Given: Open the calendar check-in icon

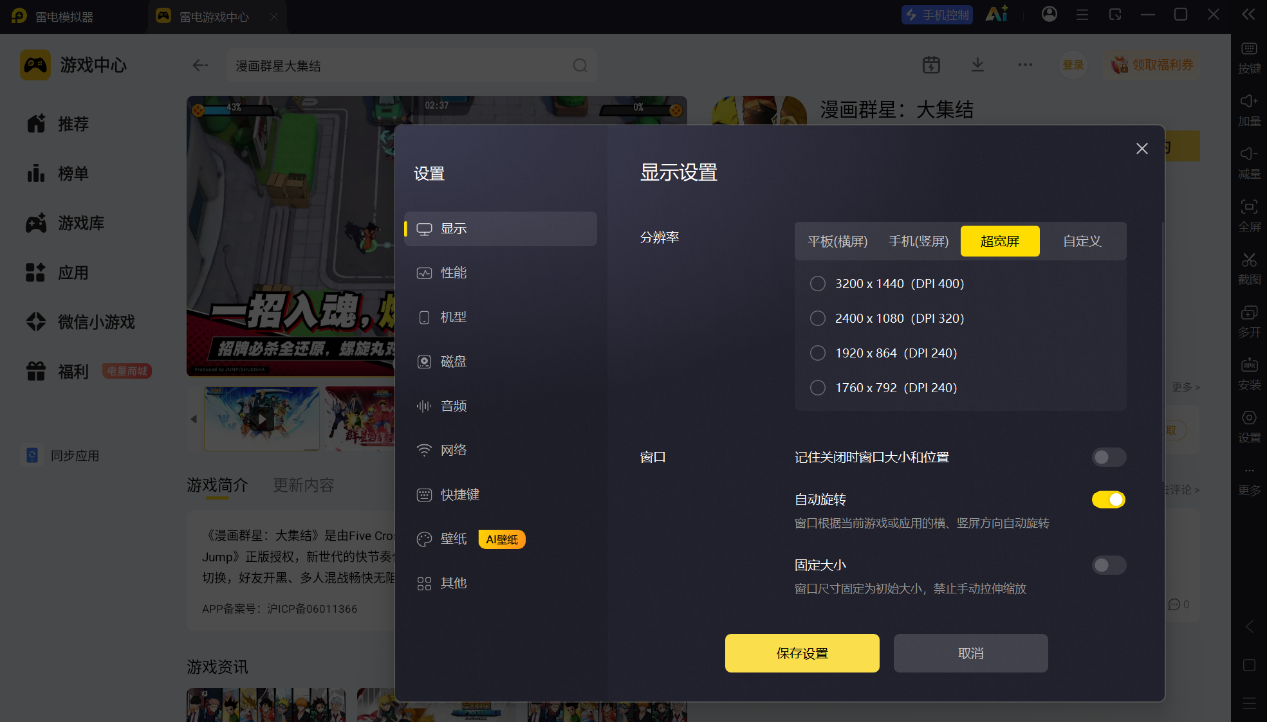Looking at the screenshot, I should coord(931,65).
